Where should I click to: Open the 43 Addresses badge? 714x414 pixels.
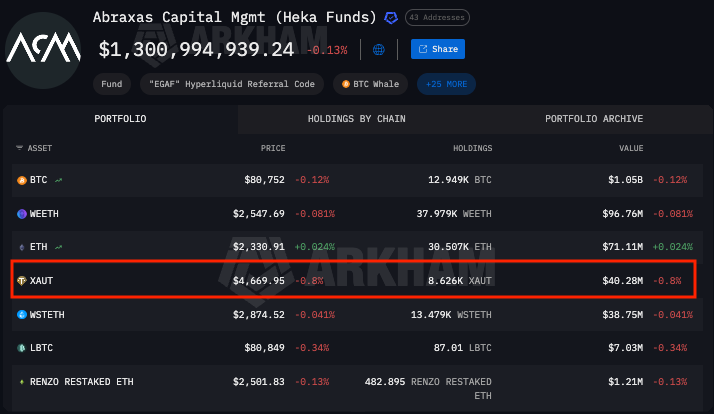pyautogui.click(x=437, y=17)
